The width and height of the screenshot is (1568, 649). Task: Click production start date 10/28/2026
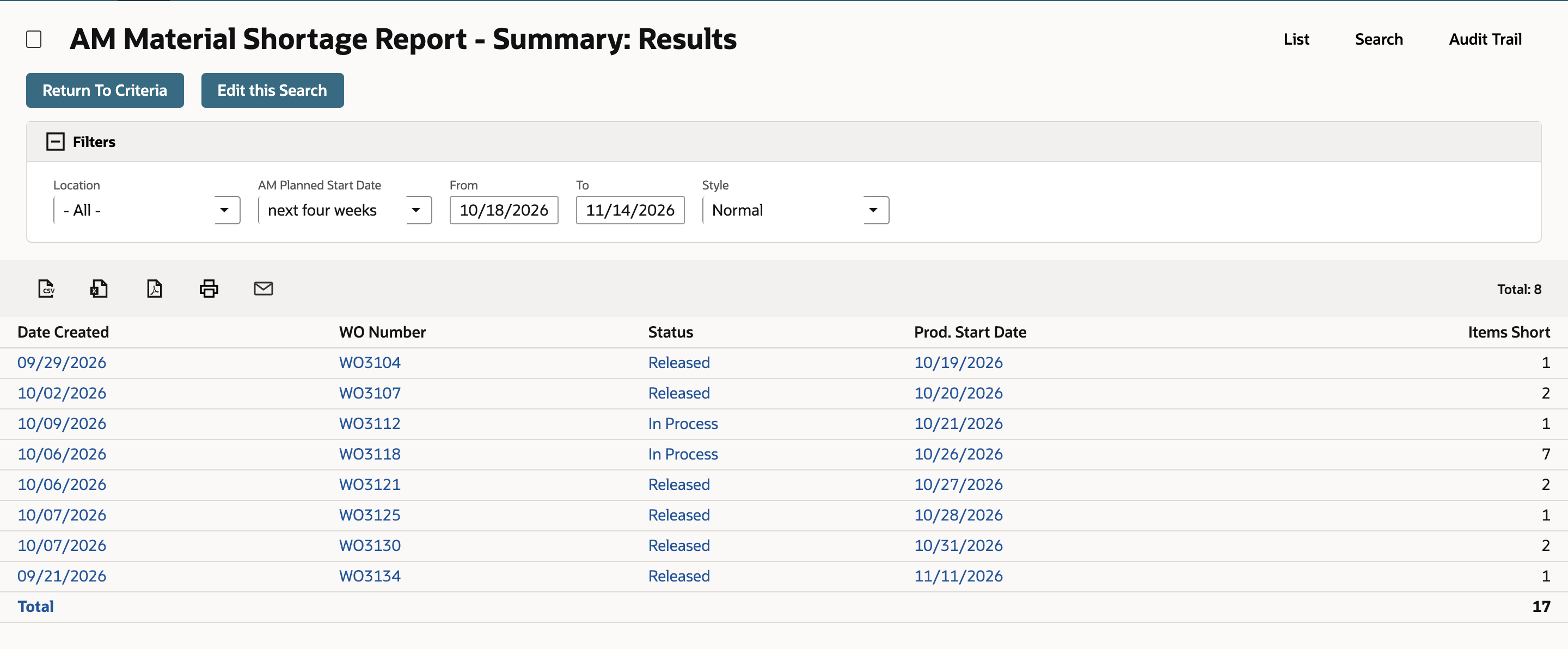958,515
